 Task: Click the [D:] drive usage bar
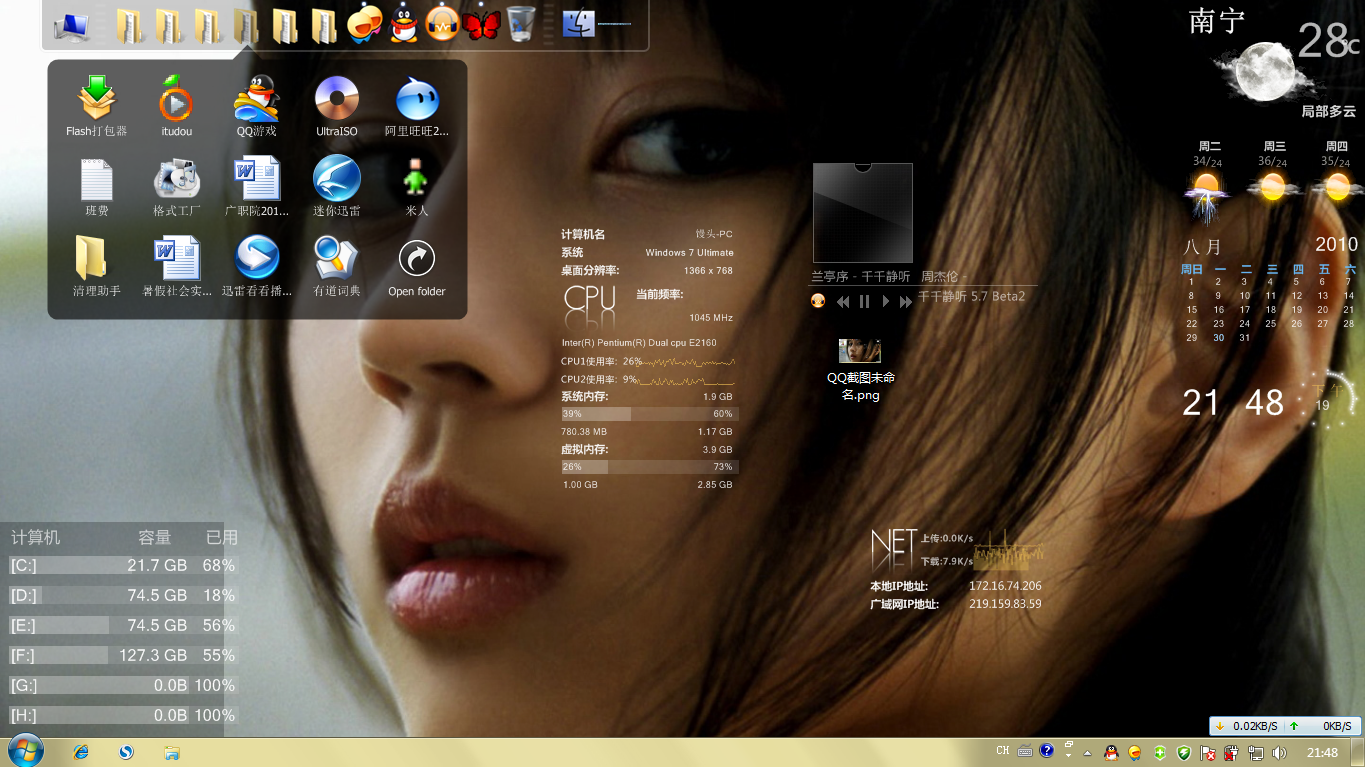[122, 595]
